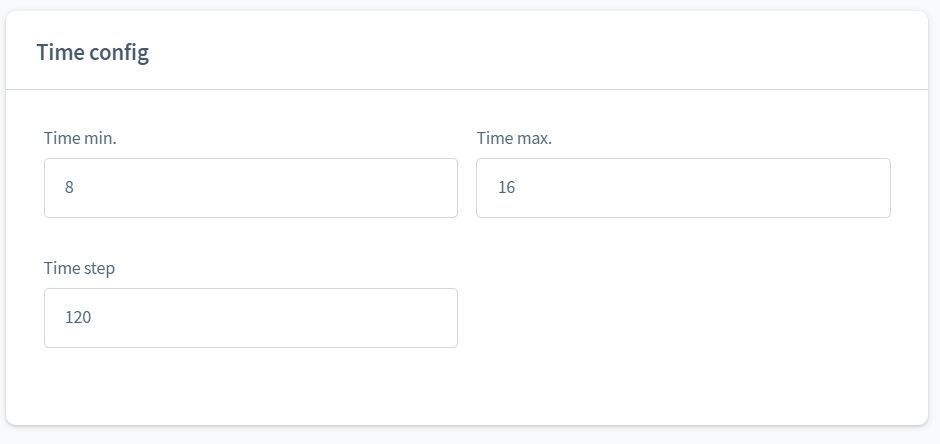Image resolution: width=940 pixels, height=444 pixels.
Task: Place cursor in the field containing 8
Action: [x=250, y=188]
